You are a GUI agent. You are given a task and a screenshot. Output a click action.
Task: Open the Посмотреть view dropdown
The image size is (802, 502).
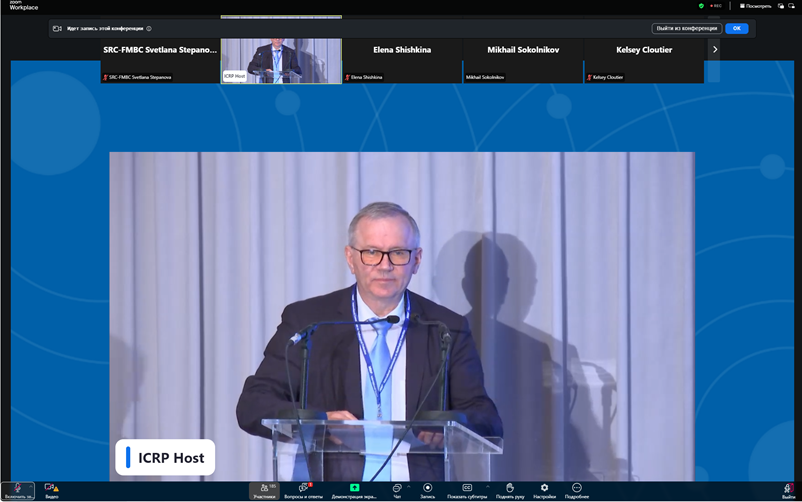(x=755, y=6)
